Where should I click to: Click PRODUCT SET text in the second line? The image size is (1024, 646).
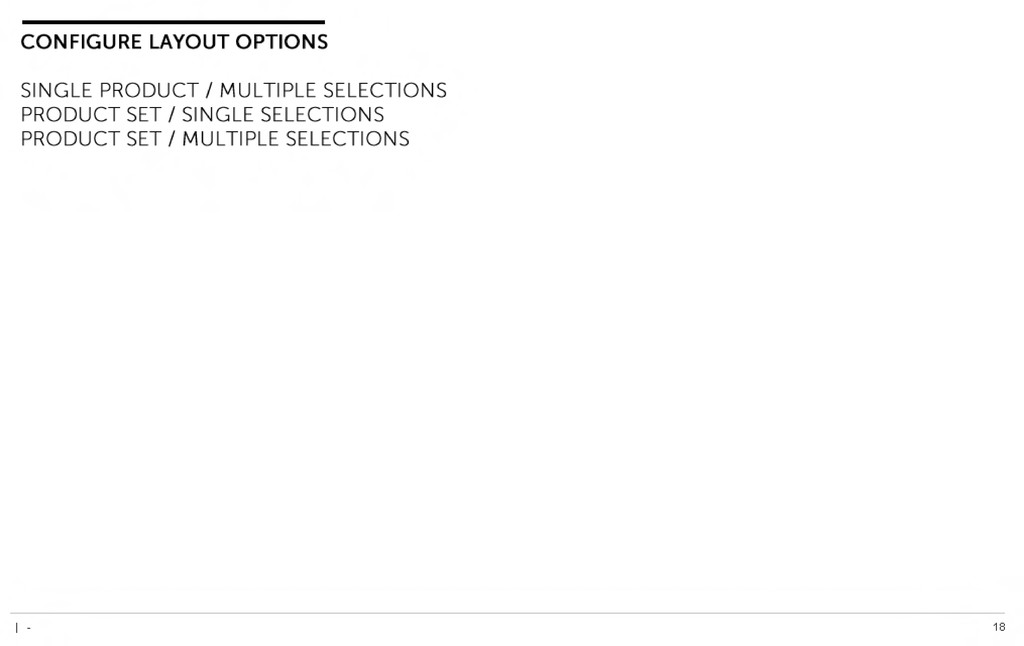pos(91,114)
